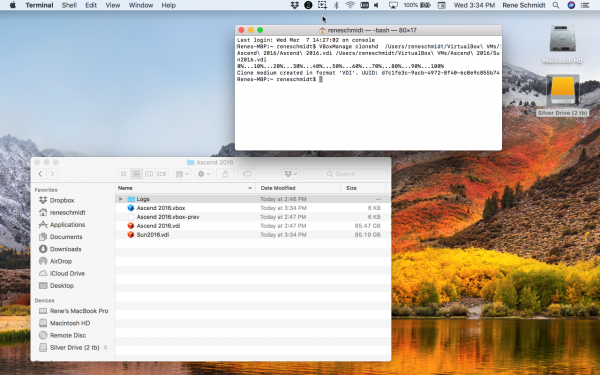The width and height of the screenshot is (600, 375).
Task: Click the Wi-Fi status icon
Action: (x=350, y=5)
